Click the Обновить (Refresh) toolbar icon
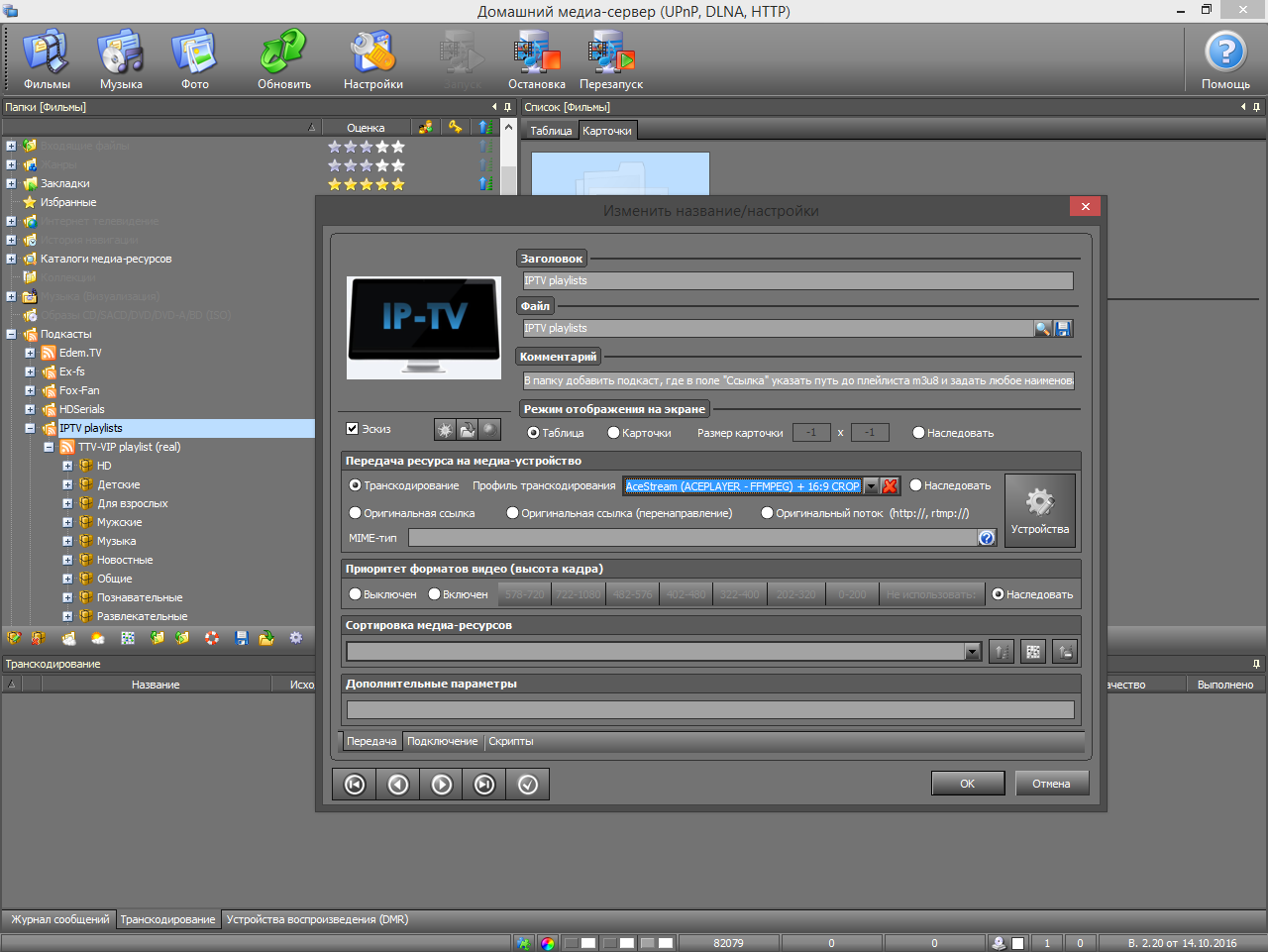This screenshot has width=1268, height=952. coord(284,59)
